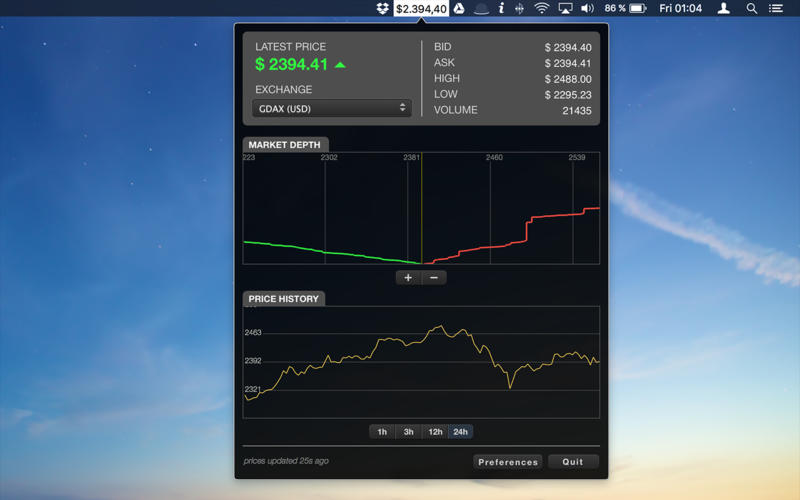
Task: Open Notification Center list icon
Action: point(776,9)
